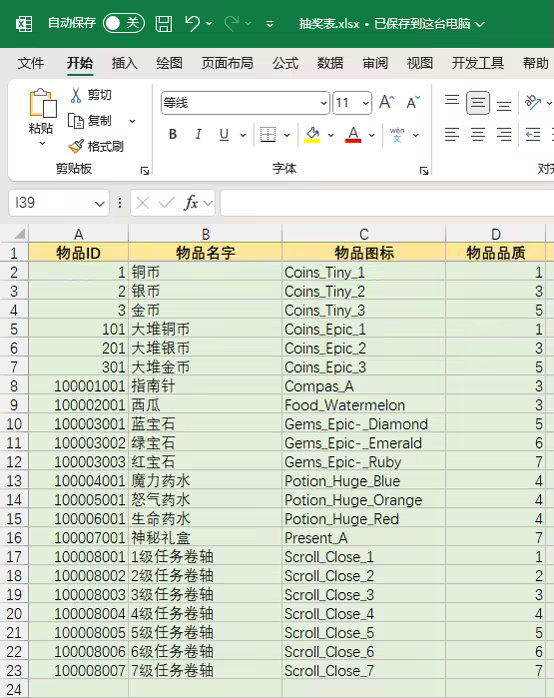Expand the saved-location dropdown next to filename

coord(480,24)
